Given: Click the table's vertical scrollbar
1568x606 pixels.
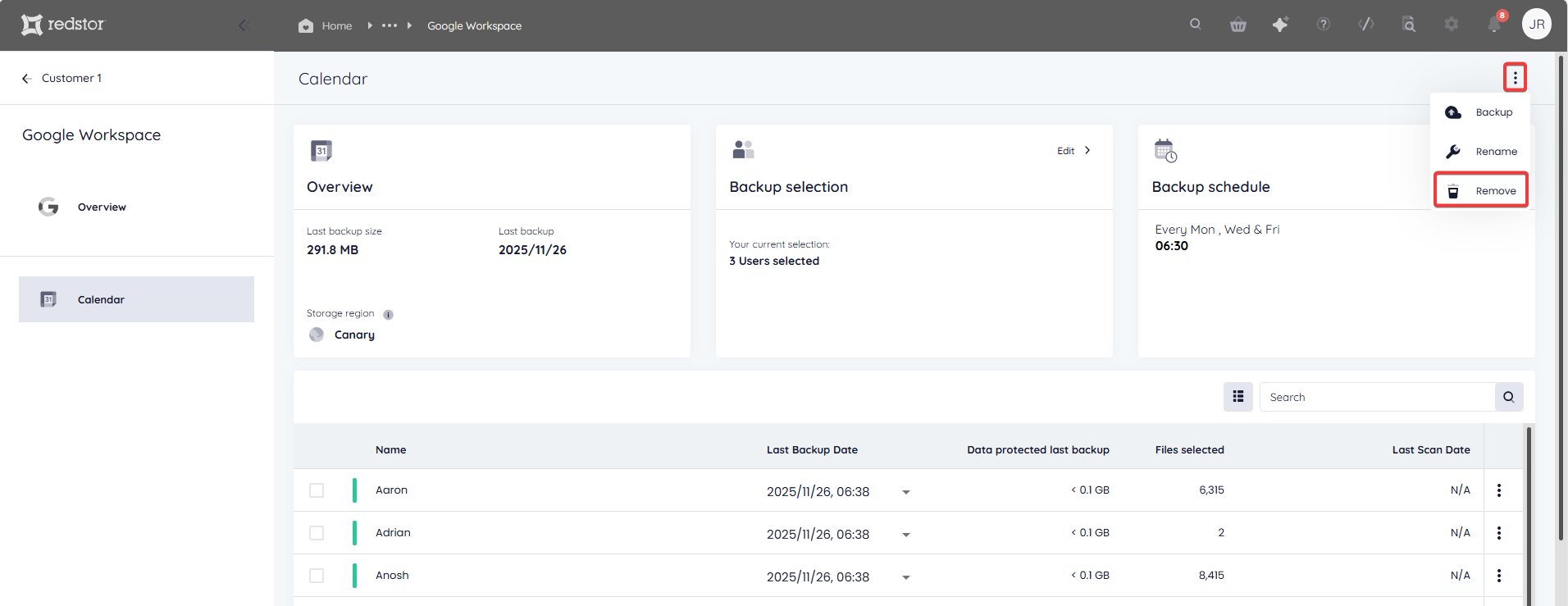Looking at the screenshot, I should [x=1529, y=515].
